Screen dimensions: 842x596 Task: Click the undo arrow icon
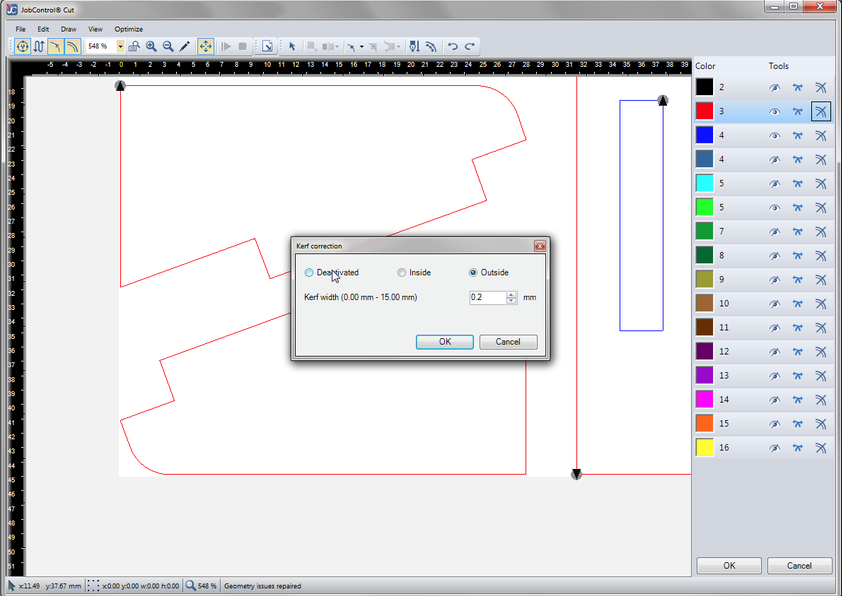click(452, 46)
